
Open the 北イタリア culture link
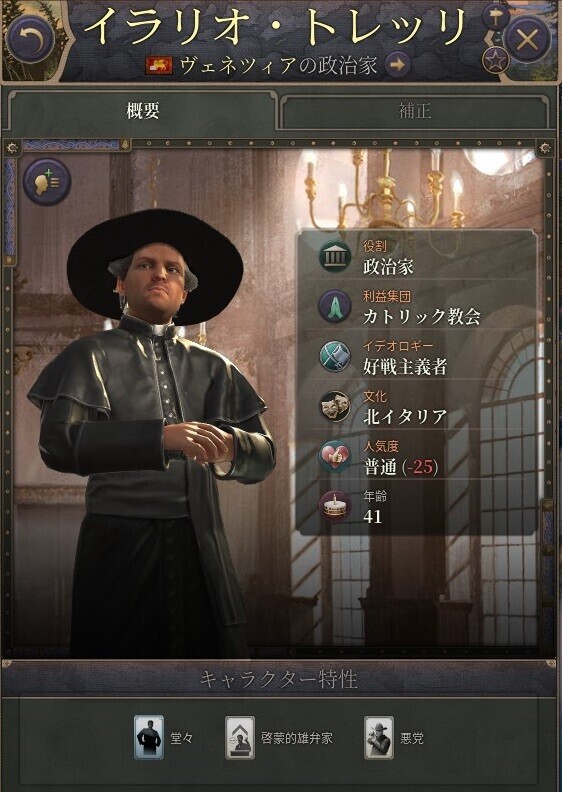click(x=405, y=417)
